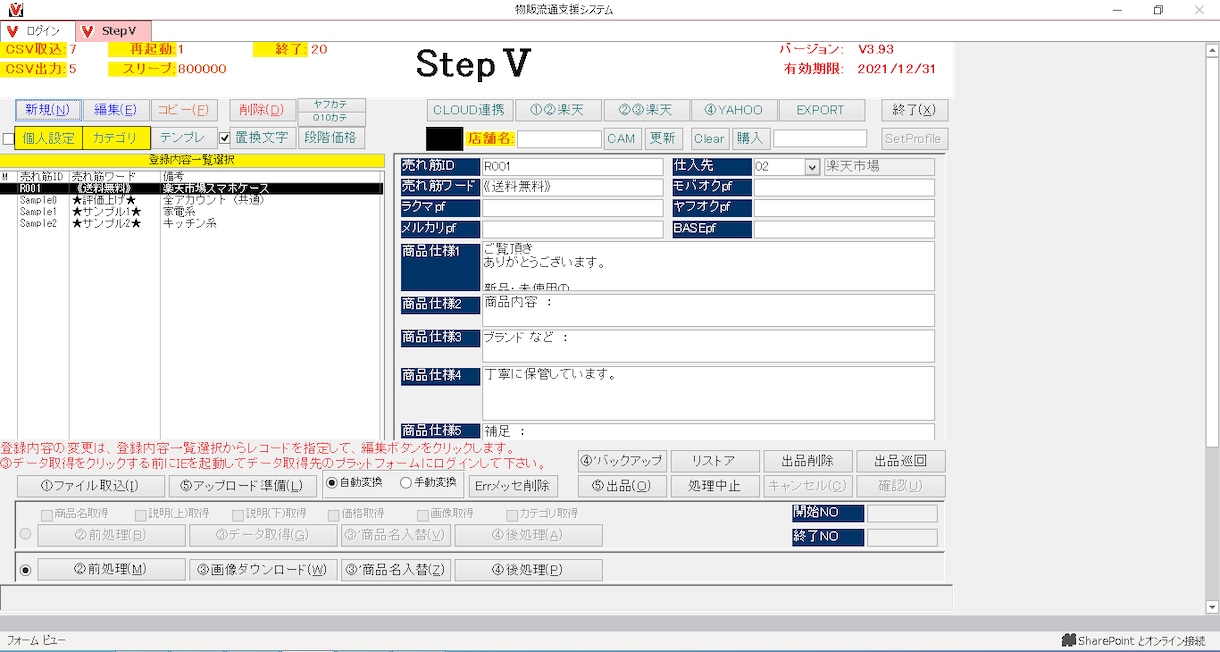Click the 処理中止 button
The image size is (1220, 652).
coord(714,486)
